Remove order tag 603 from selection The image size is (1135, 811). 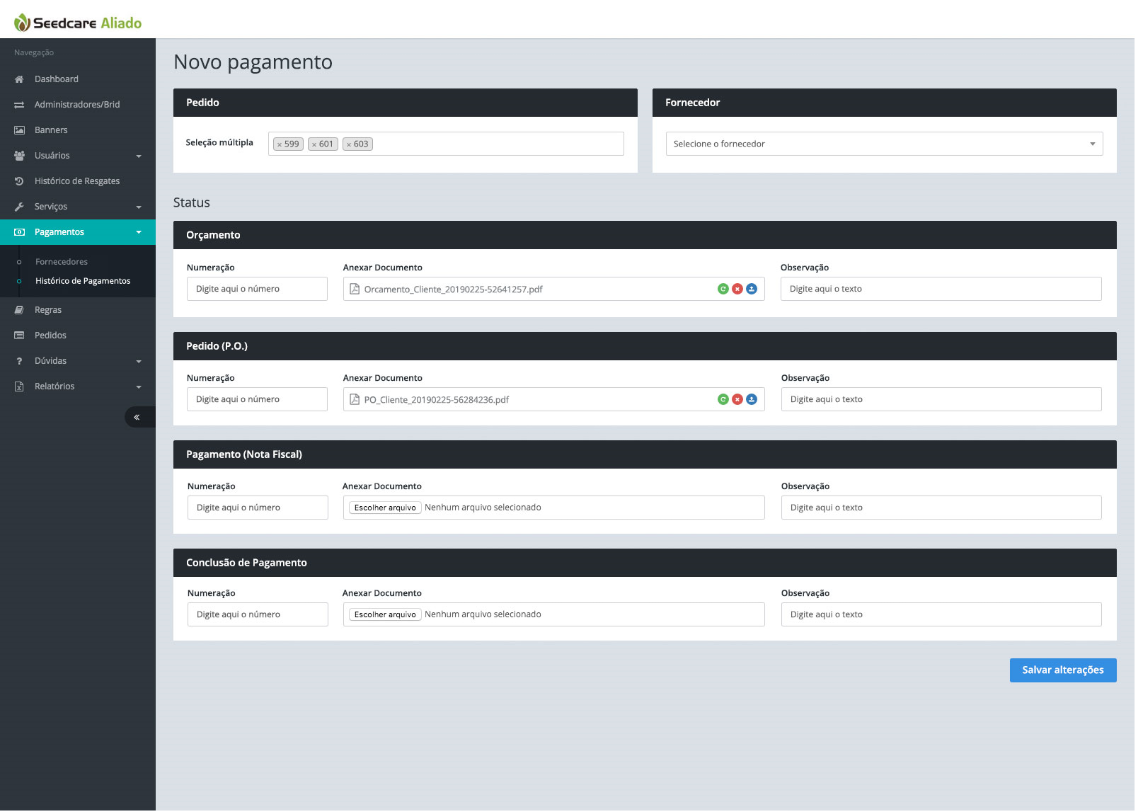coord(349,144)
